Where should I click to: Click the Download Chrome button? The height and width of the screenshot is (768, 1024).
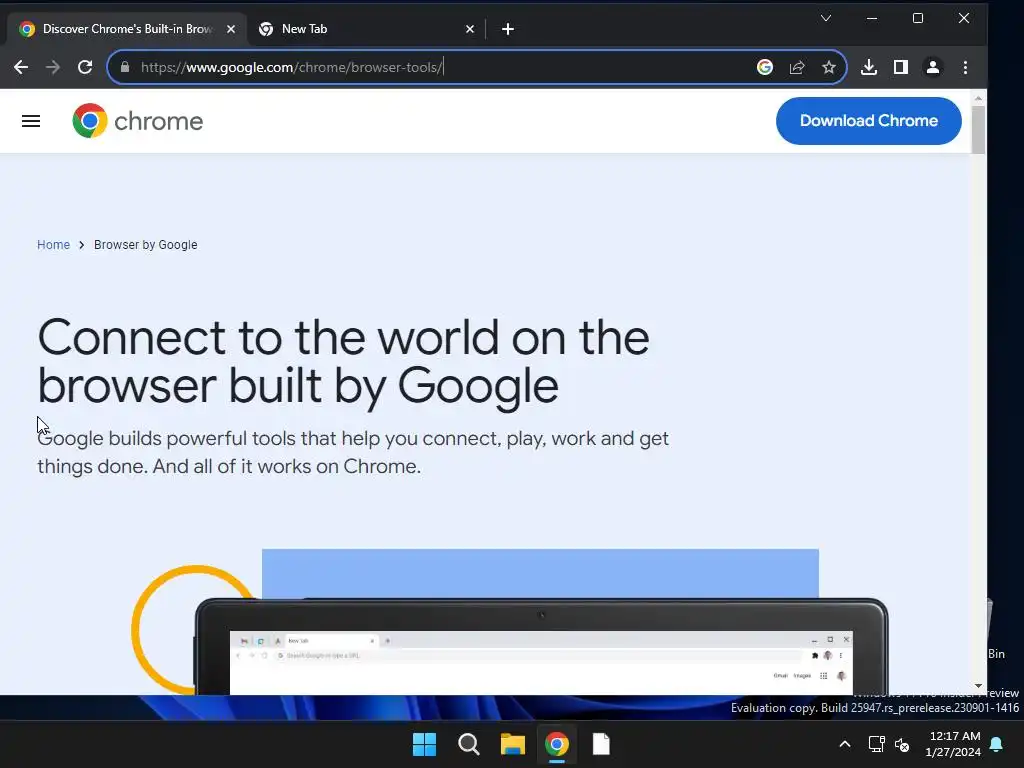(x=869, y=121)
